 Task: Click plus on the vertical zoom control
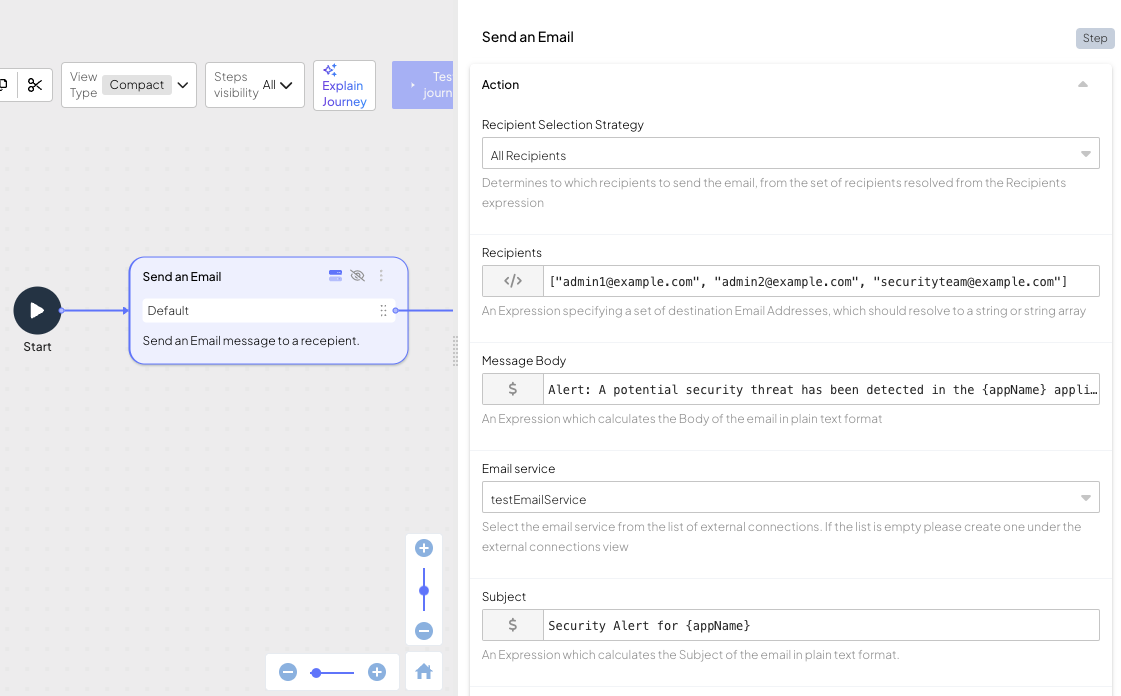(424, 548)
